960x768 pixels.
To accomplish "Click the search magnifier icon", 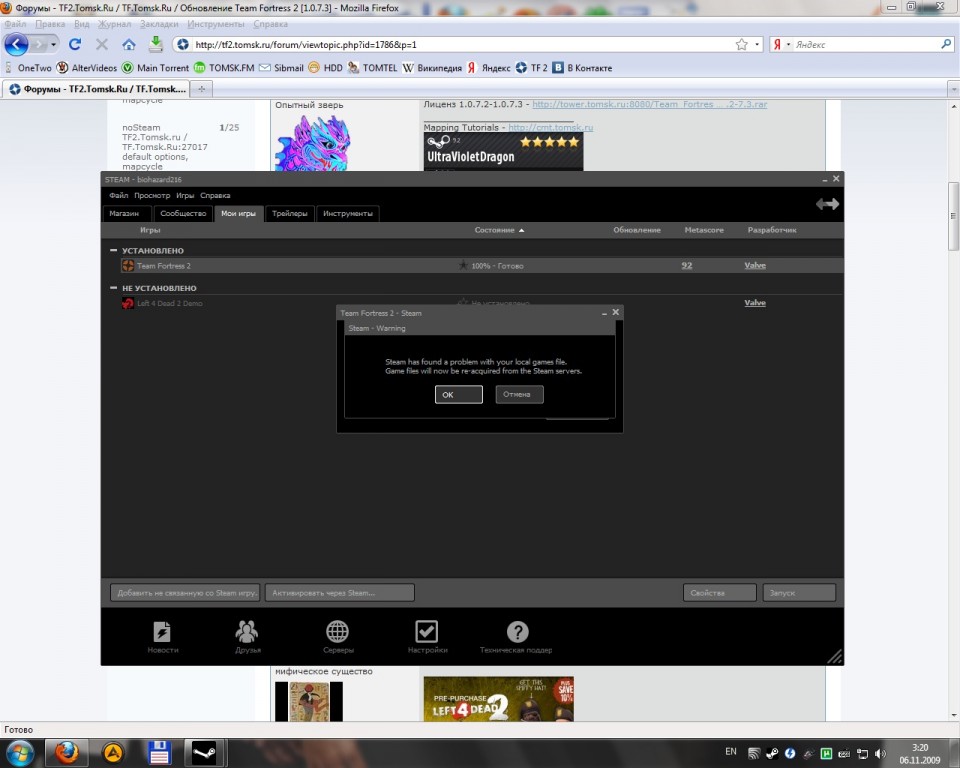I will [x=946, y=44].
